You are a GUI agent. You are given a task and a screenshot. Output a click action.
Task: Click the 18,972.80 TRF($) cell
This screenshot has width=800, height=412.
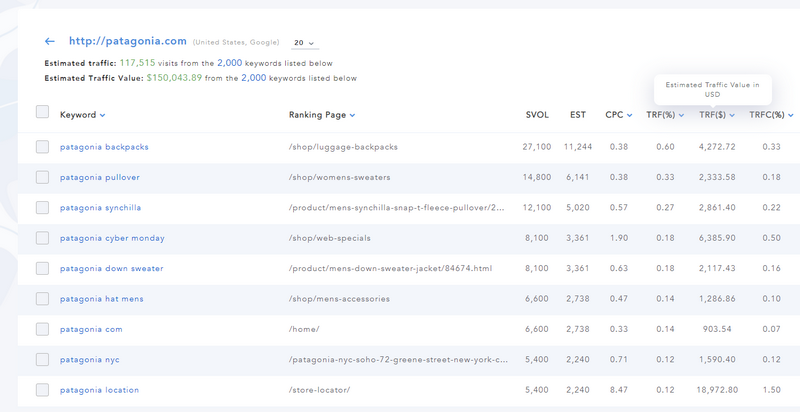pyautogui.click(x=717, y=390)
